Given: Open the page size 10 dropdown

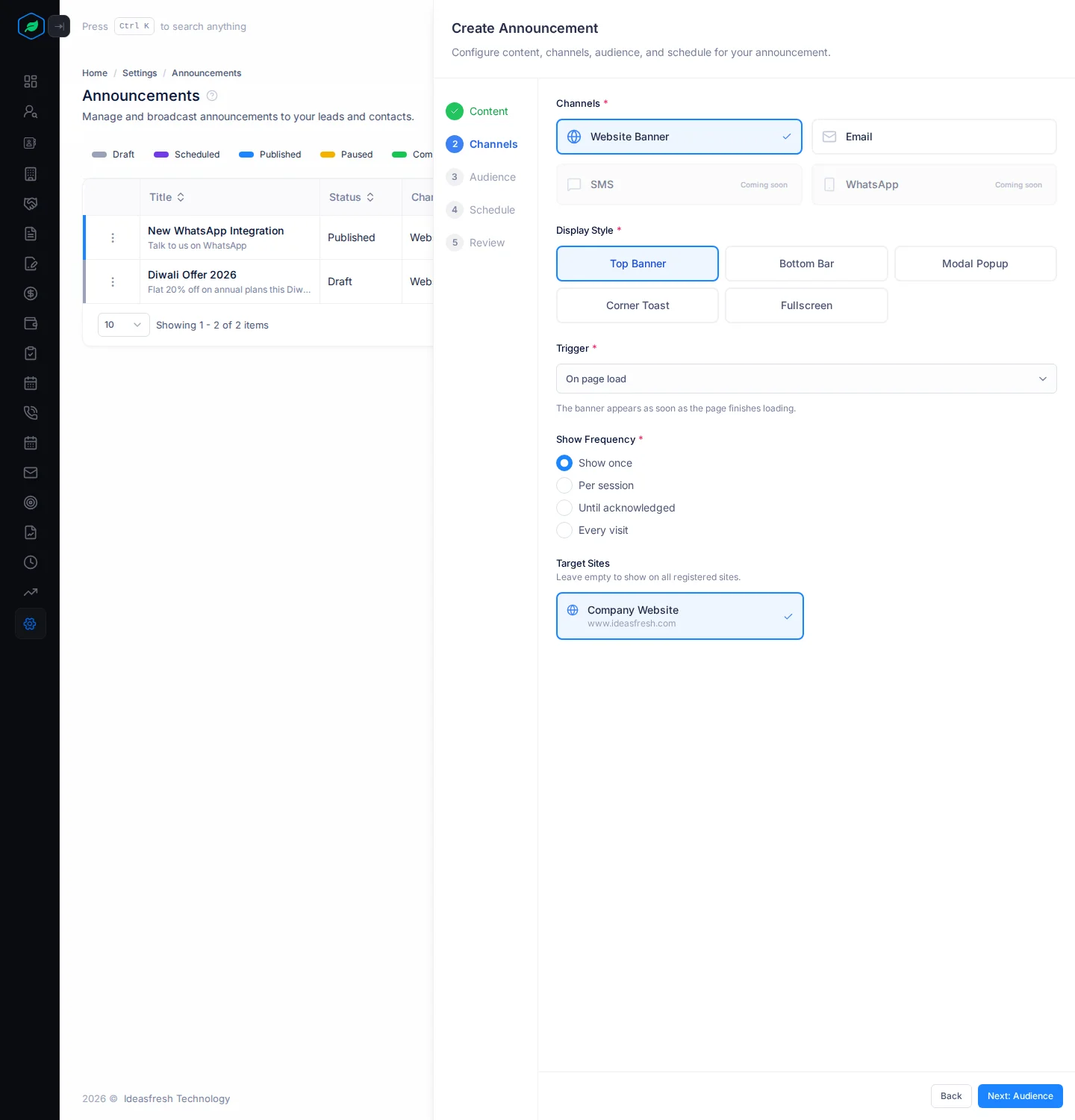Looking at the screenshot, I should click(124, 325).
